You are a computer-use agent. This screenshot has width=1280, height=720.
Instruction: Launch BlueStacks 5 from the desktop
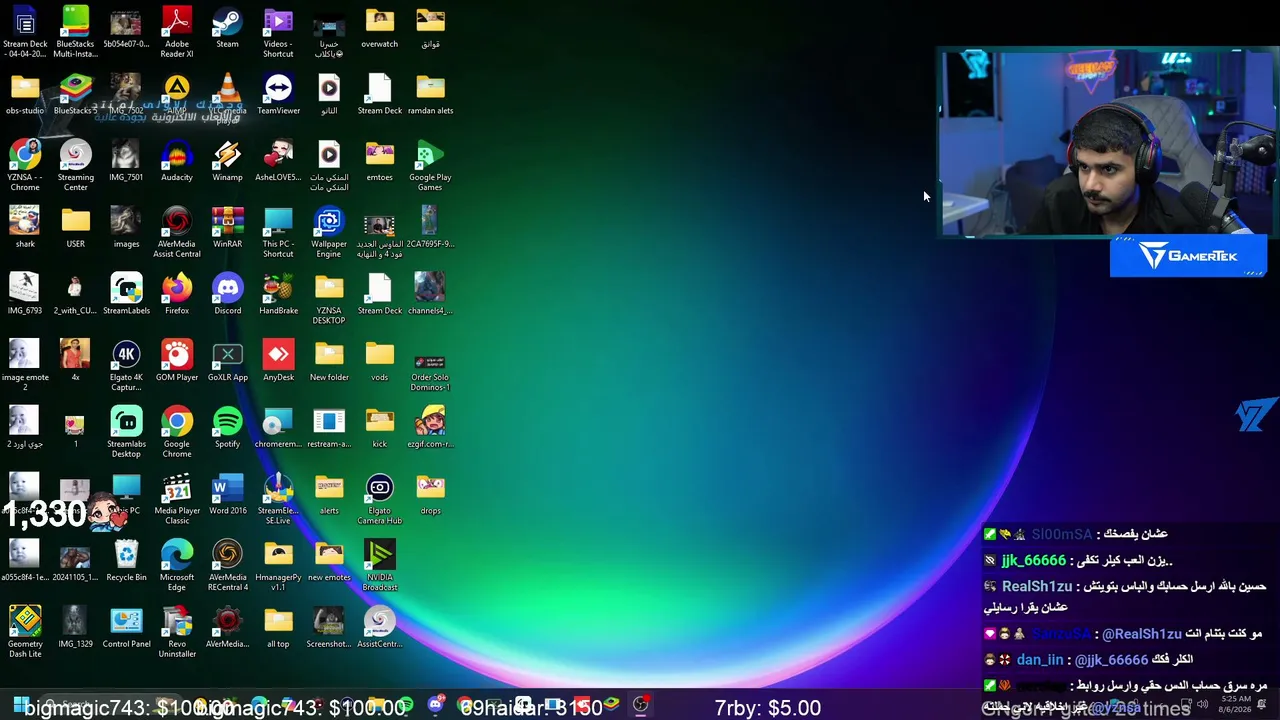pos(75,95)
